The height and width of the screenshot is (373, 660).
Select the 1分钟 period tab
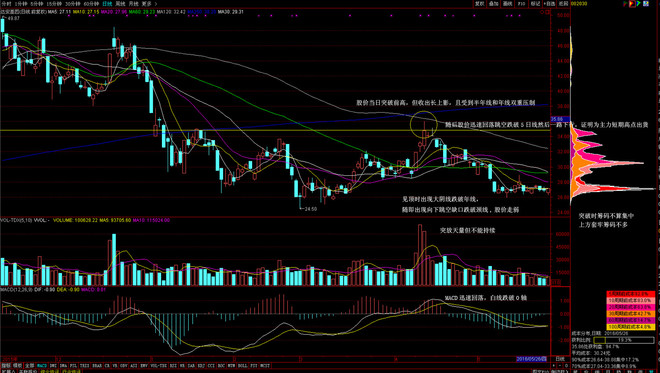click(x=21, y=3)
